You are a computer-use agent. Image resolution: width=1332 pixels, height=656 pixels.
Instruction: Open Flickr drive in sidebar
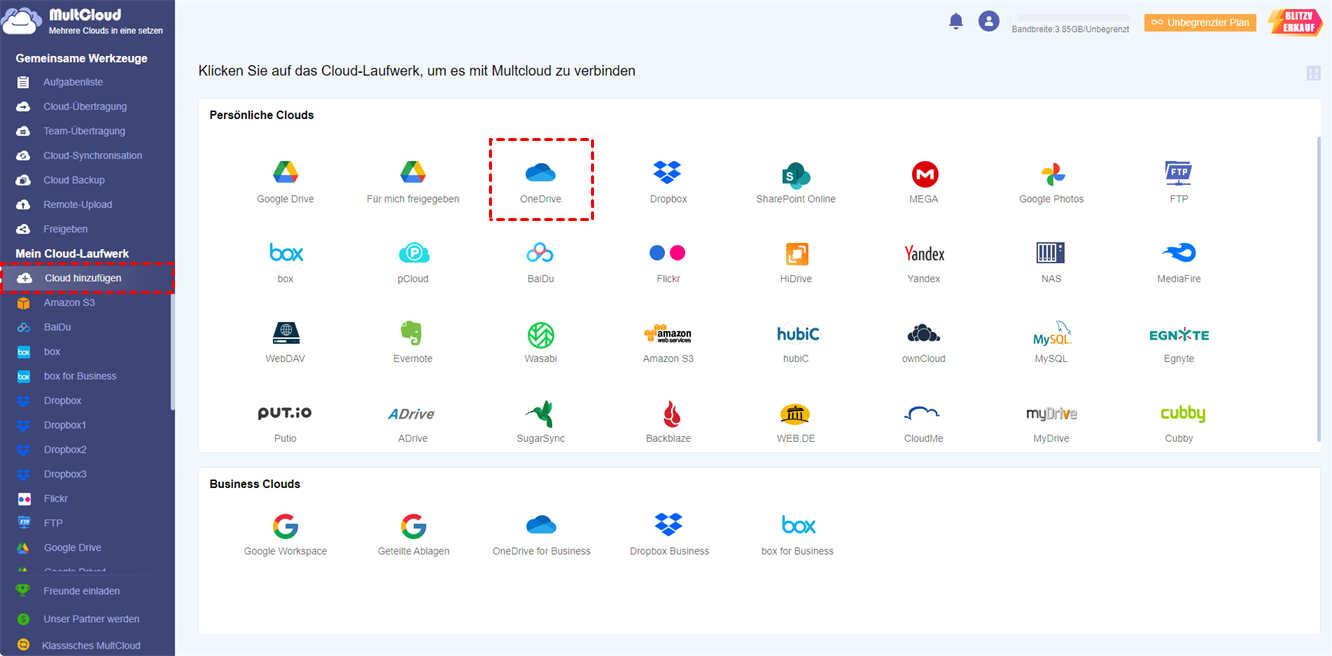tap(56, 498)
